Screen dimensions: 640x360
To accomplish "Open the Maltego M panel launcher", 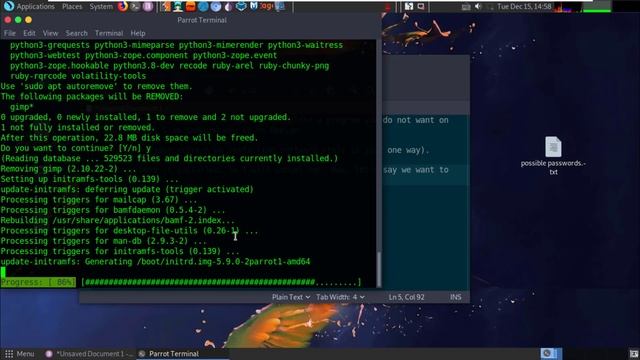I will (253, 7).
